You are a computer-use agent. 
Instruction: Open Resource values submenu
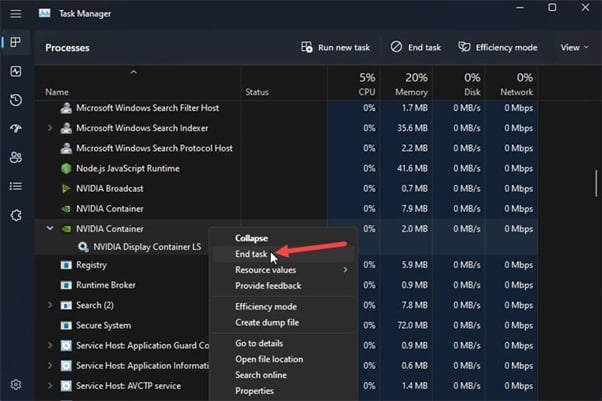coord(265,270)
